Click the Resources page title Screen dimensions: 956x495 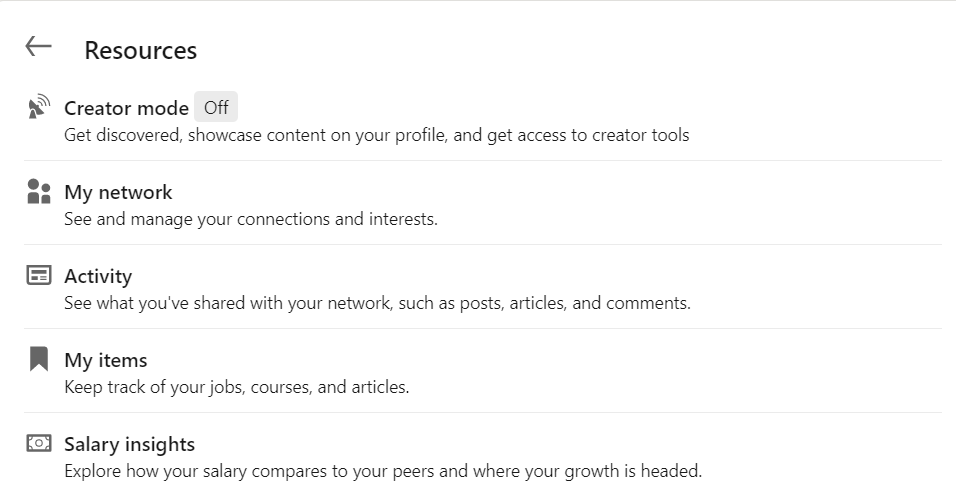coord(140,50)
